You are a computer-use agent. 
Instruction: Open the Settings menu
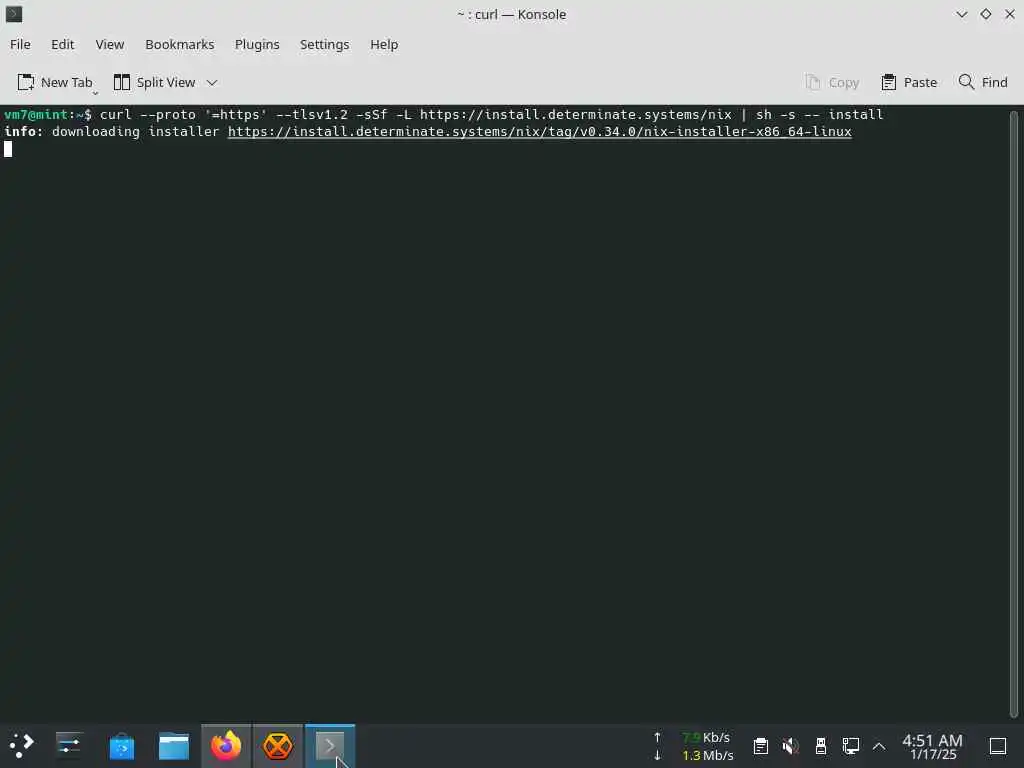(x=325, y=44)
